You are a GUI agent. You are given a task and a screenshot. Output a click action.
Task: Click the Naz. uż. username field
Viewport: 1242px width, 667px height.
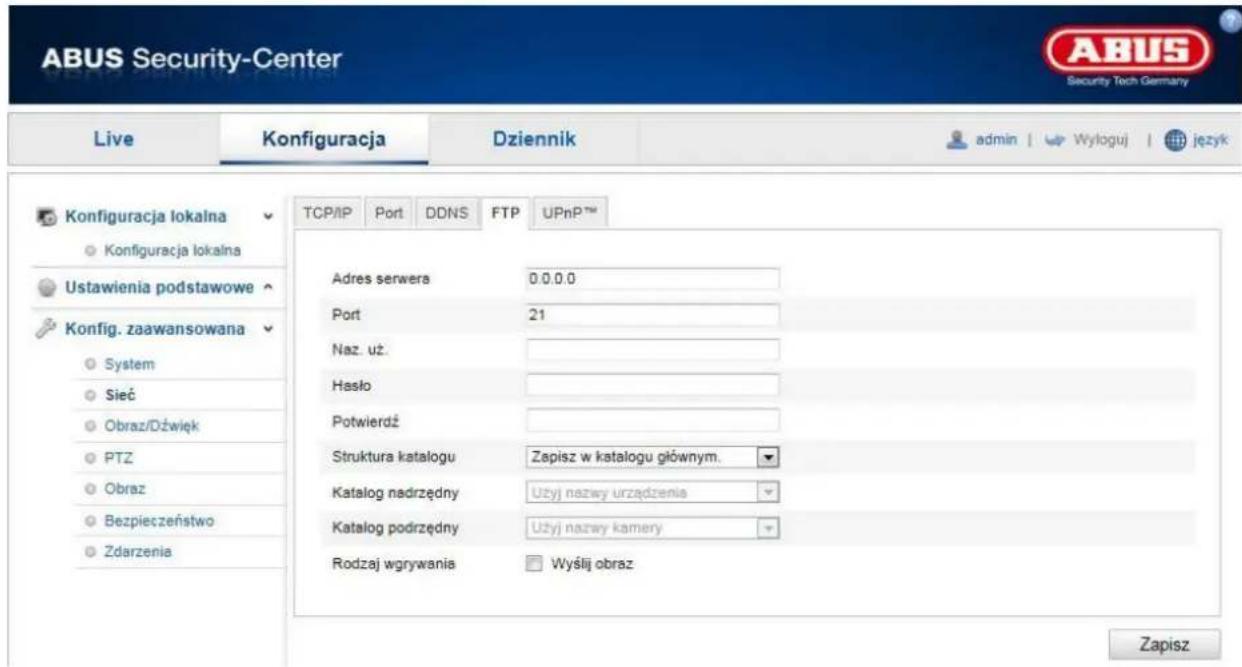pyautogui.click(x=651, y=349)
